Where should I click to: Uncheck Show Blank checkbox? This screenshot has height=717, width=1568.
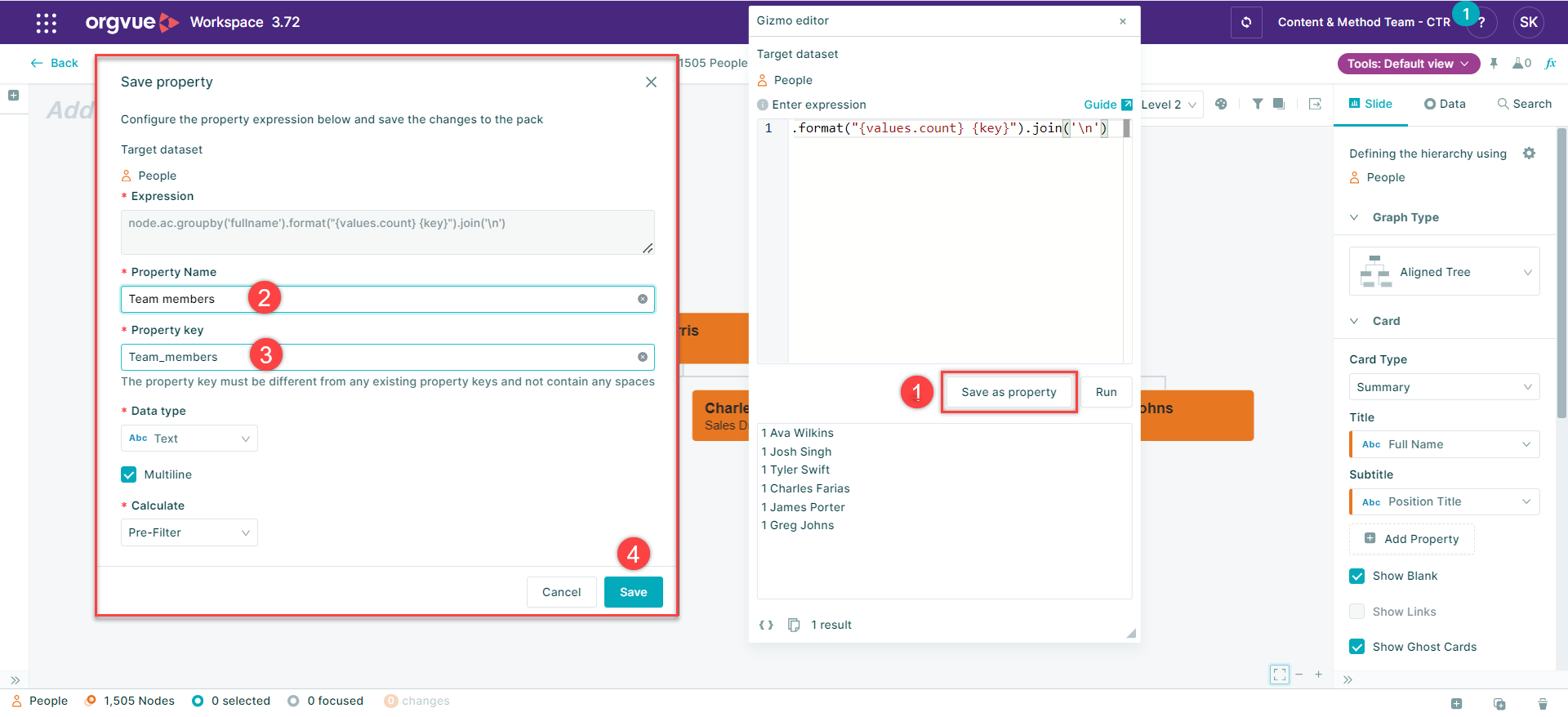(x=1357, y=576)
